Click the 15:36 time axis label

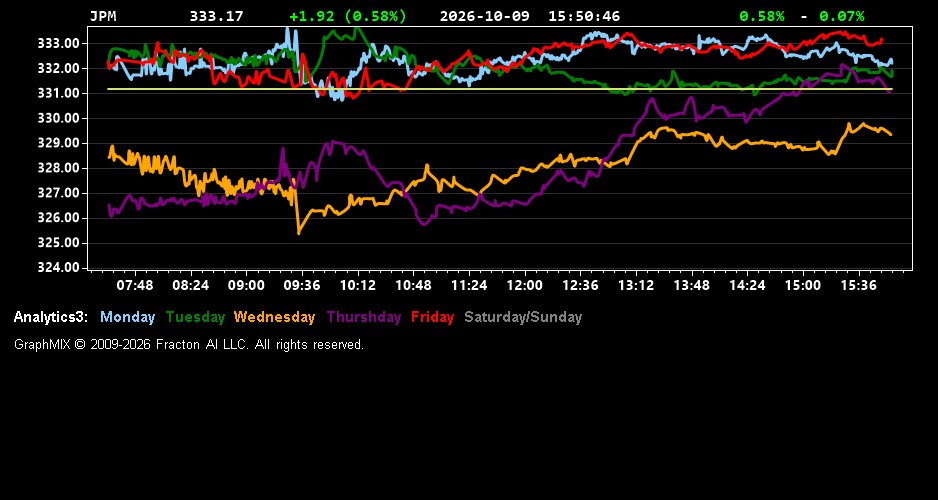coord(858,286)
